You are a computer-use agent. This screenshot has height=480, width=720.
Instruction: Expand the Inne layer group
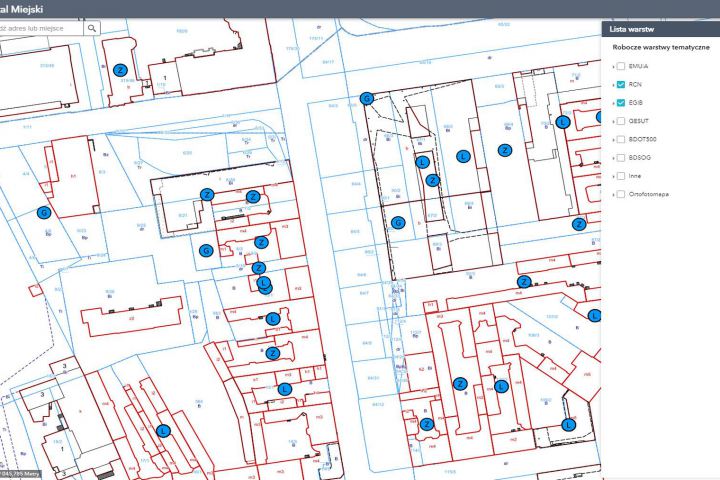(613, 177)
